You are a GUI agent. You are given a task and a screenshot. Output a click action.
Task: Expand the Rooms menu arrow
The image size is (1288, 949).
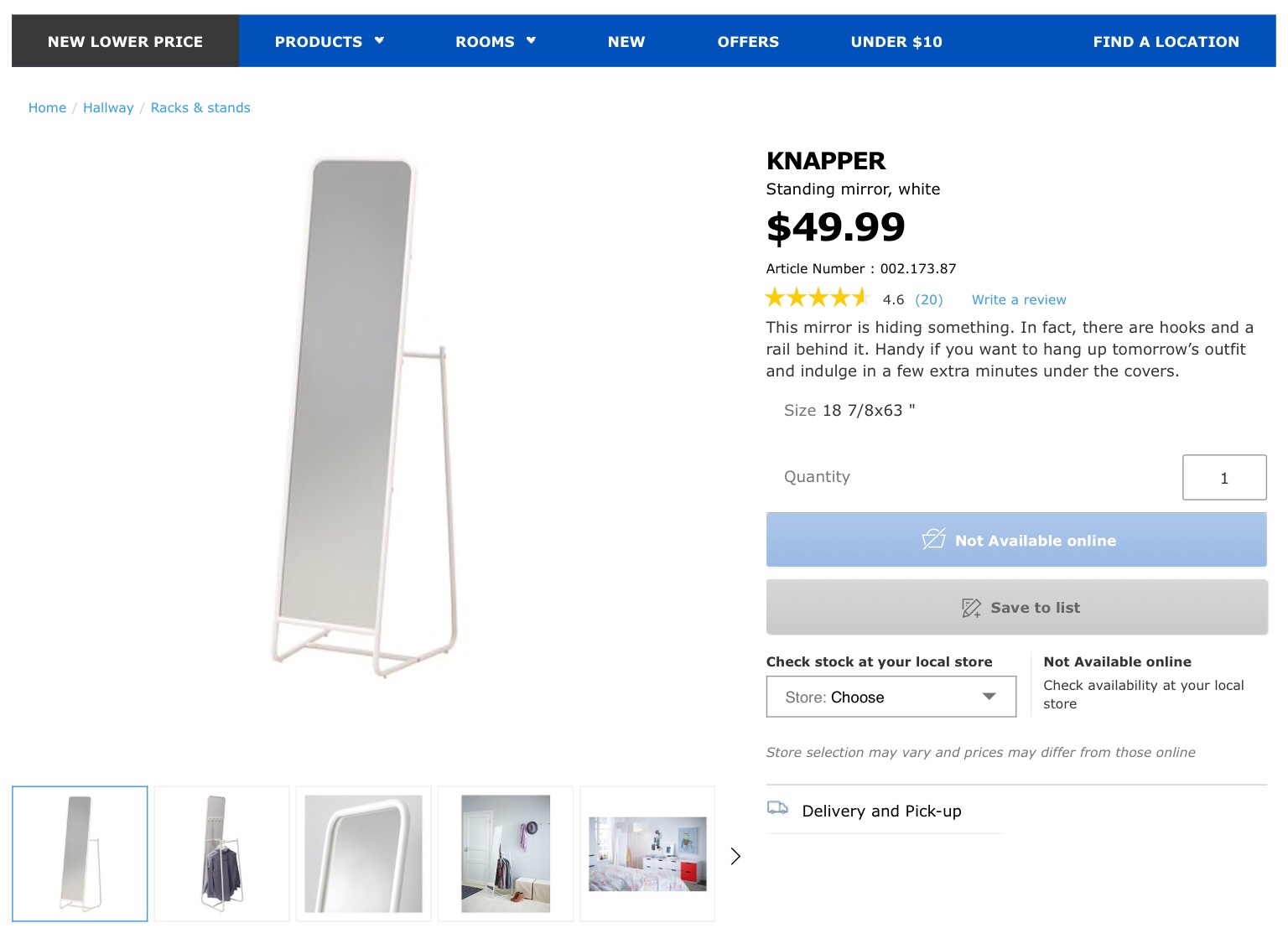(x=531, y=40)
